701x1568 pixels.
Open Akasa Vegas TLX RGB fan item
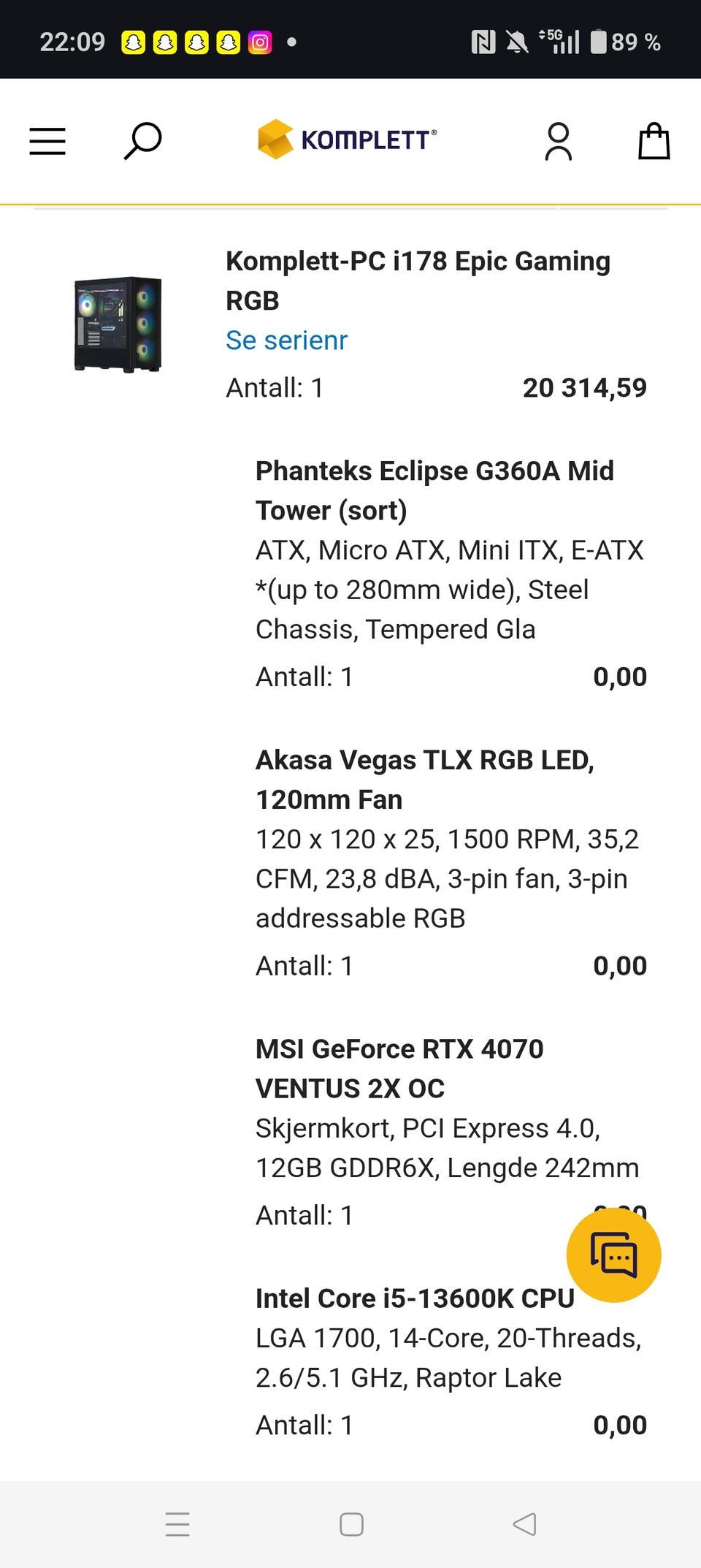(x=425, y=780)
